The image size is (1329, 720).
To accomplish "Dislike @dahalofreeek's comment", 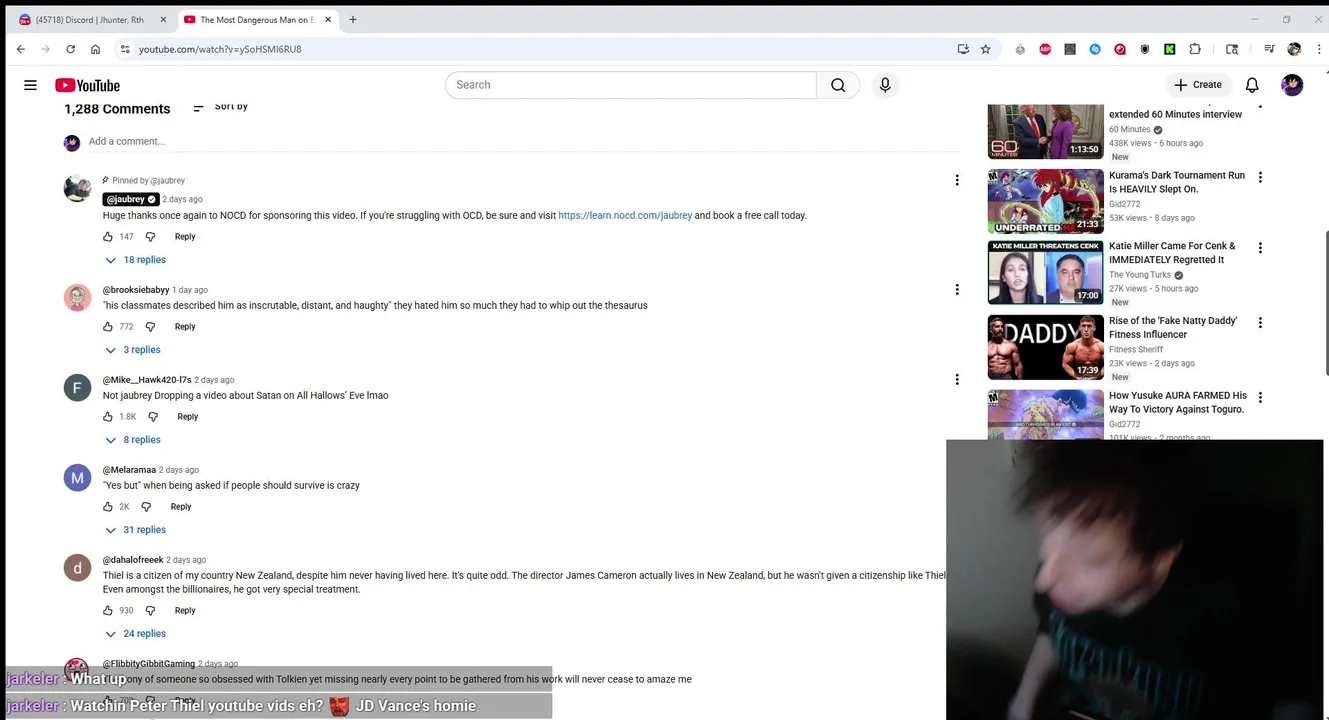I will tap(150, 611).
